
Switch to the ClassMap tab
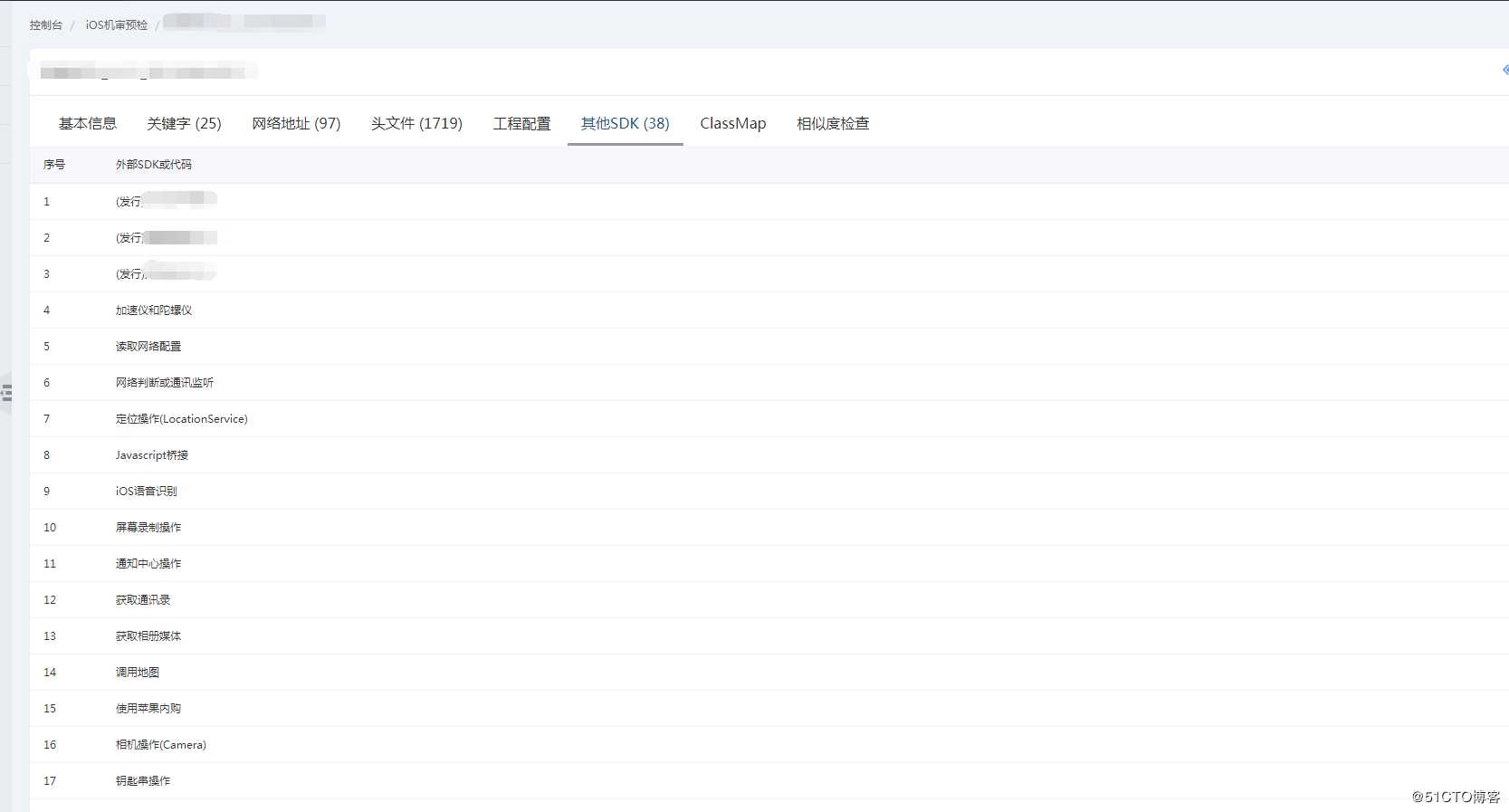[732, 123]
